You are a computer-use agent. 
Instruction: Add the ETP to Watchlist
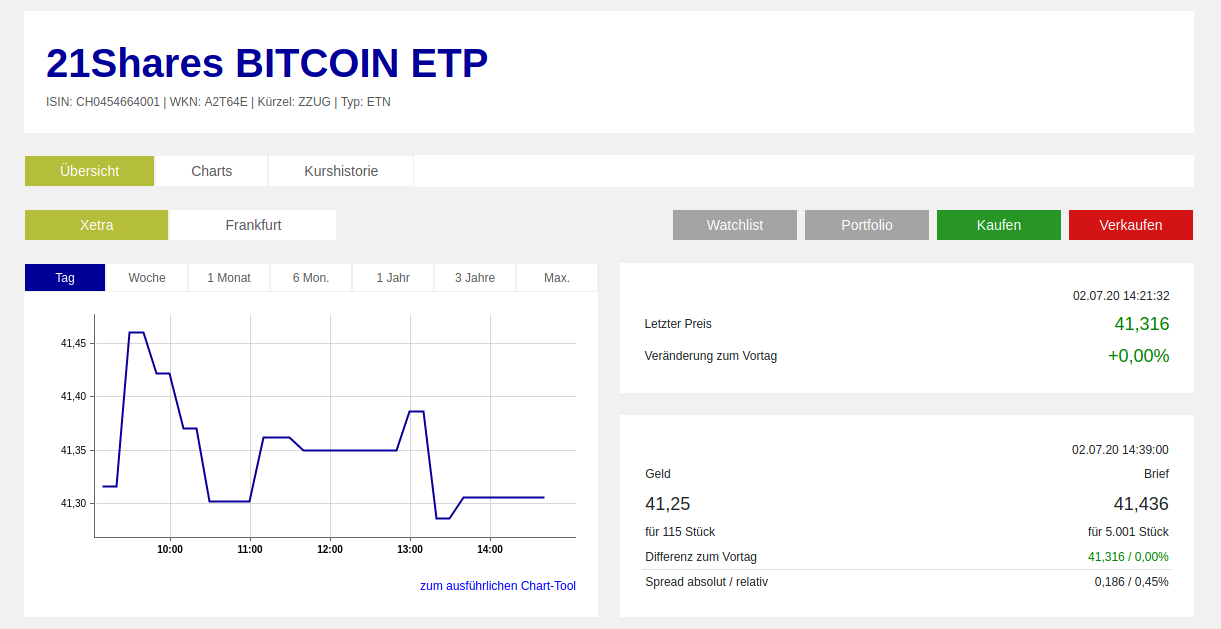click(735, 225)
